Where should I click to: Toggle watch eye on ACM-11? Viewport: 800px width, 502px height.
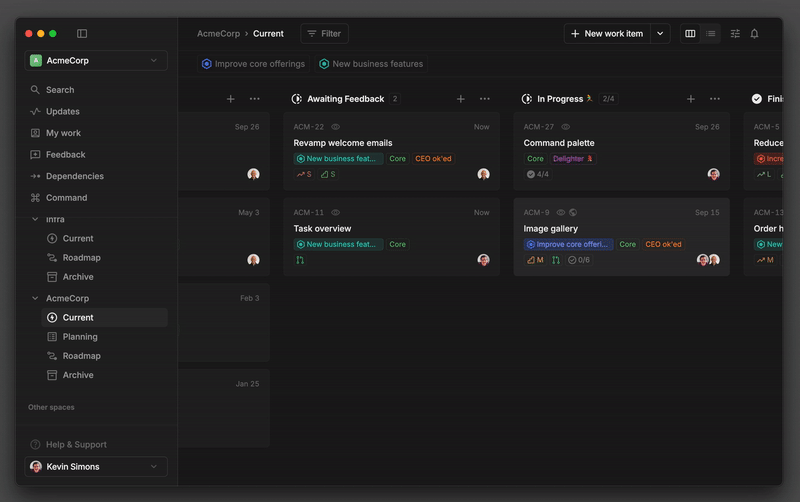[335, 212]
